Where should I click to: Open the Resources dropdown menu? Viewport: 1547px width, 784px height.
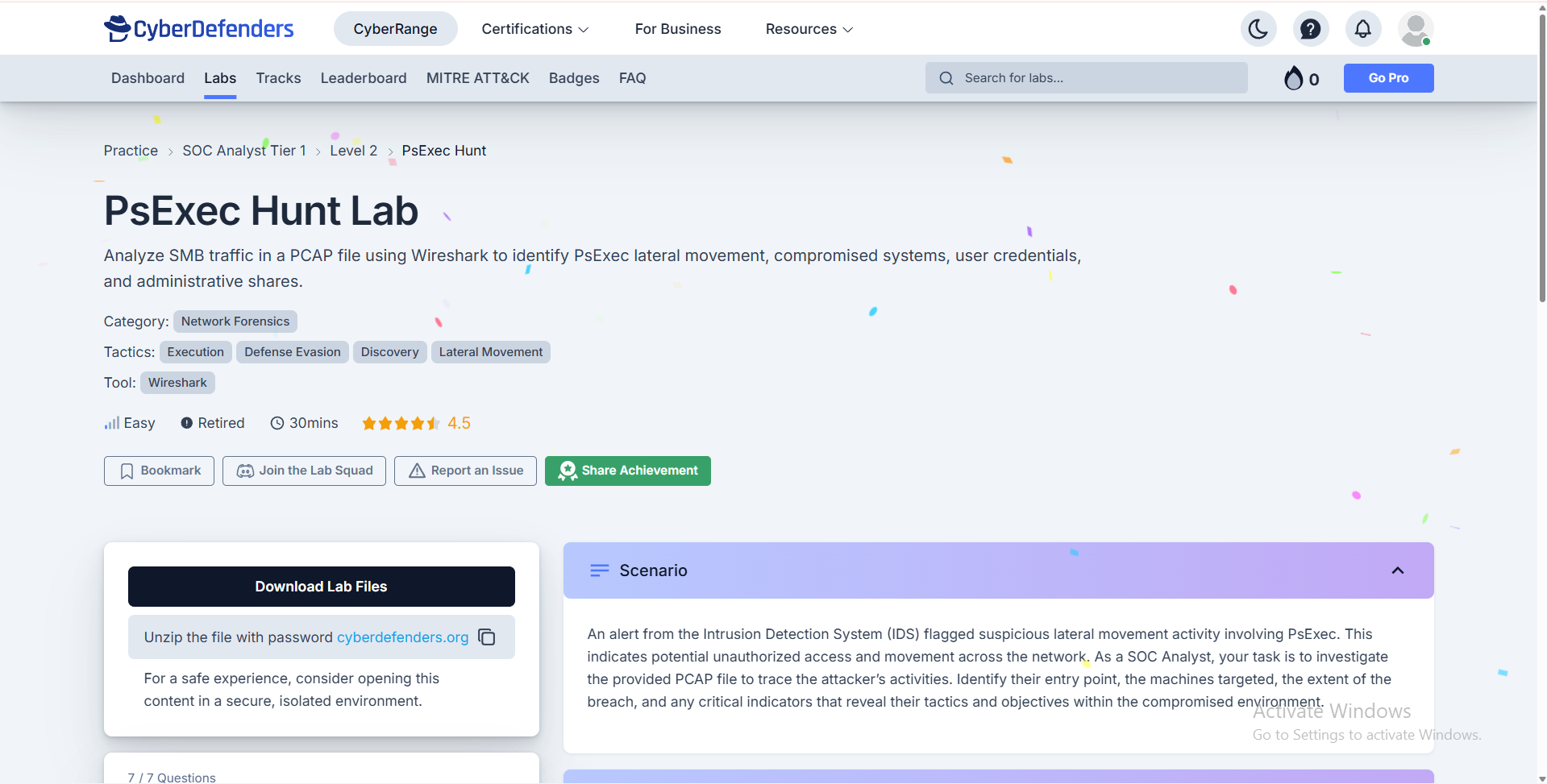coord(809,29)
